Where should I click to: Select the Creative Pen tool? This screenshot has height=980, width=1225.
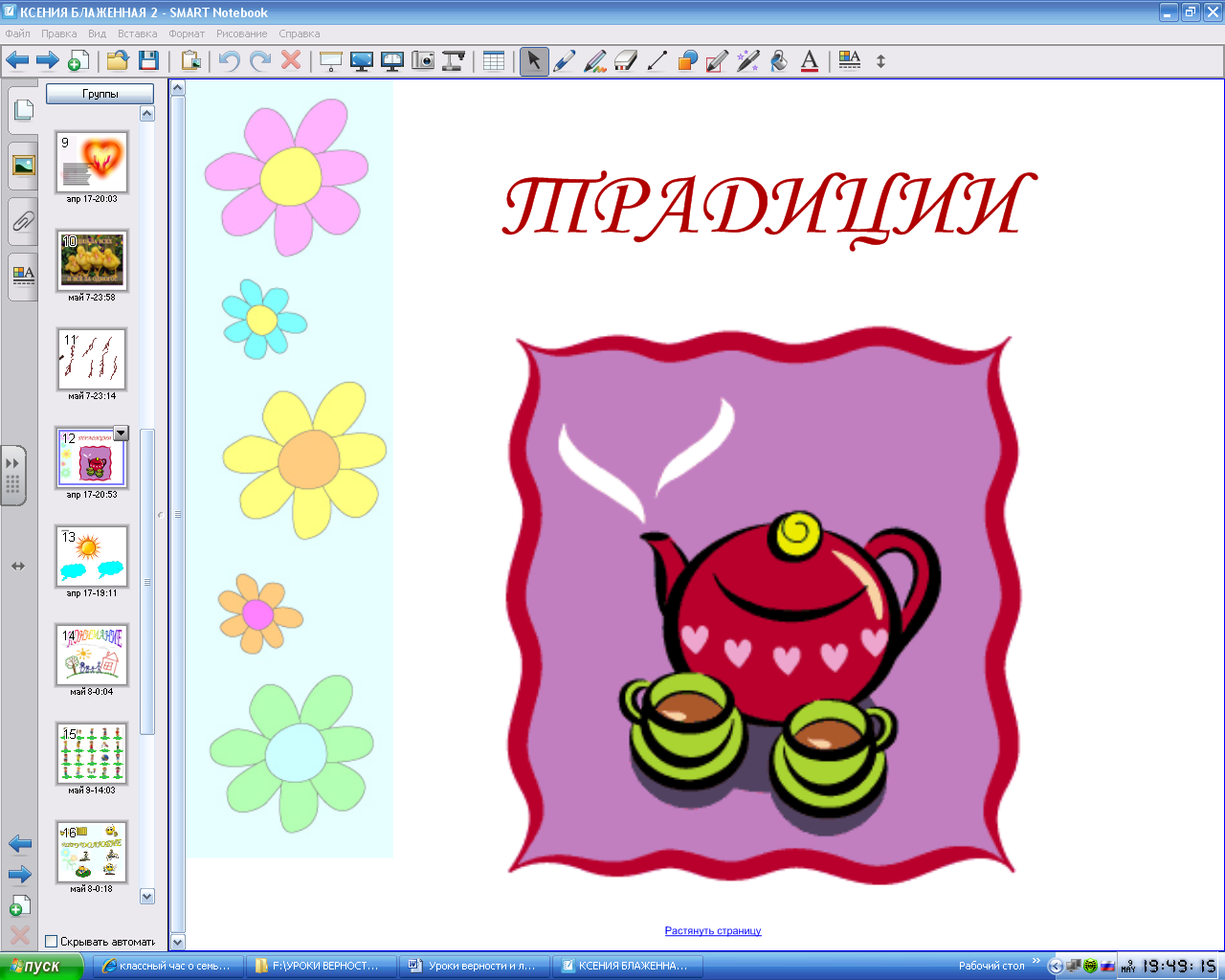tap(595, 60)
